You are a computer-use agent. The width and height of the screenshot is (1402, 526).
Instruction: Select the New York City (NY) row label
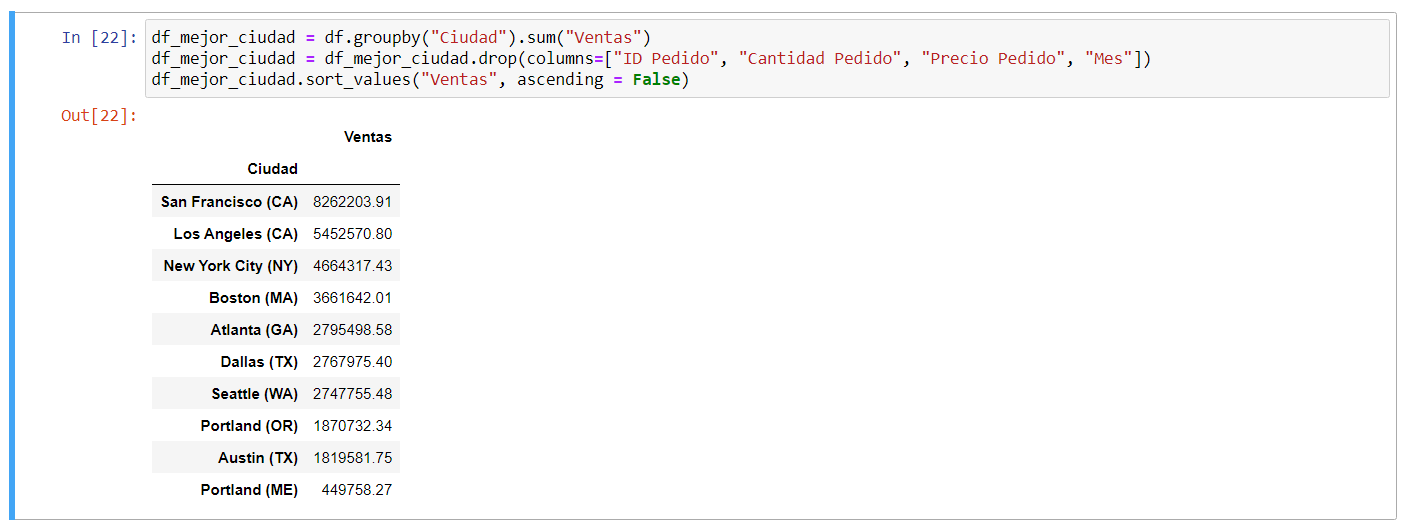coord(230,266)
